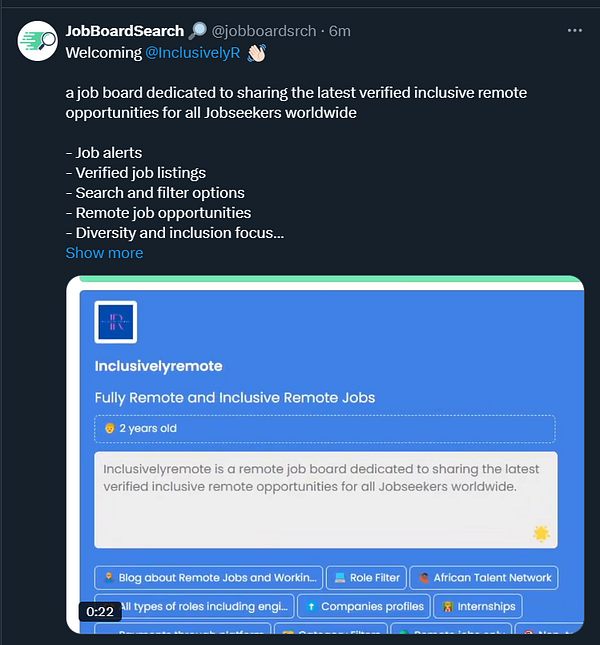Click the video 0:22 duration badge

(100, 611)
